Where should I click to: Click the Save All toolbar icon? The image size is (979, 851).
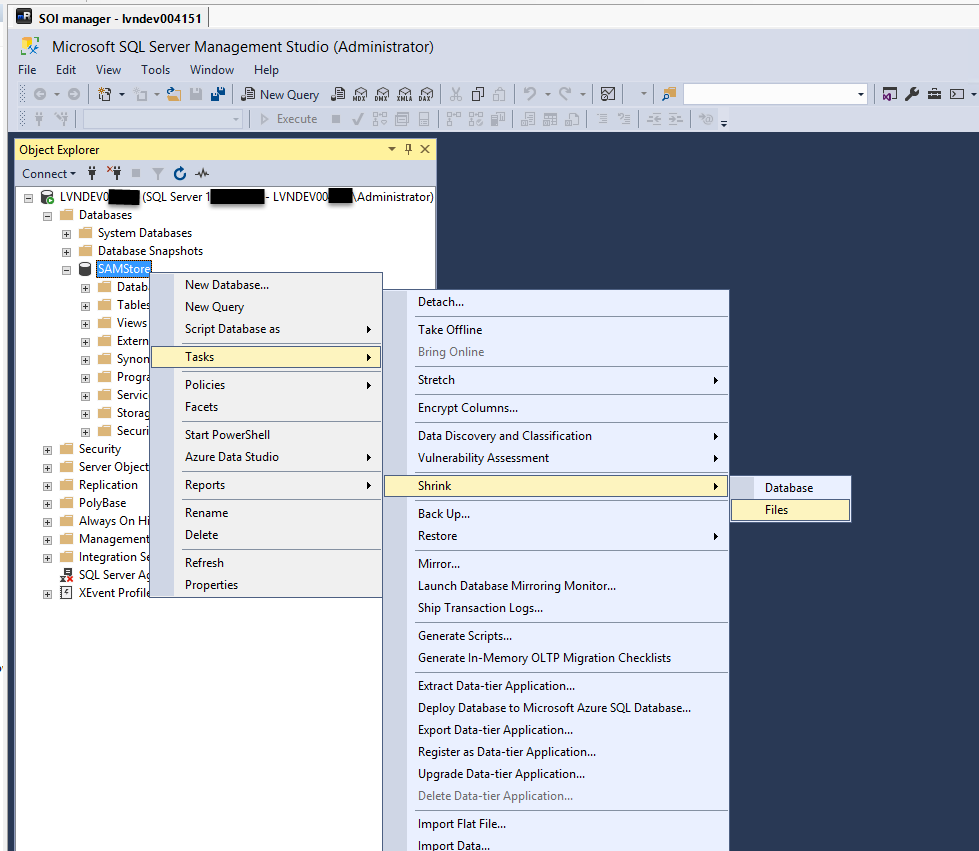pyautogui.click(x=217, y=94)
